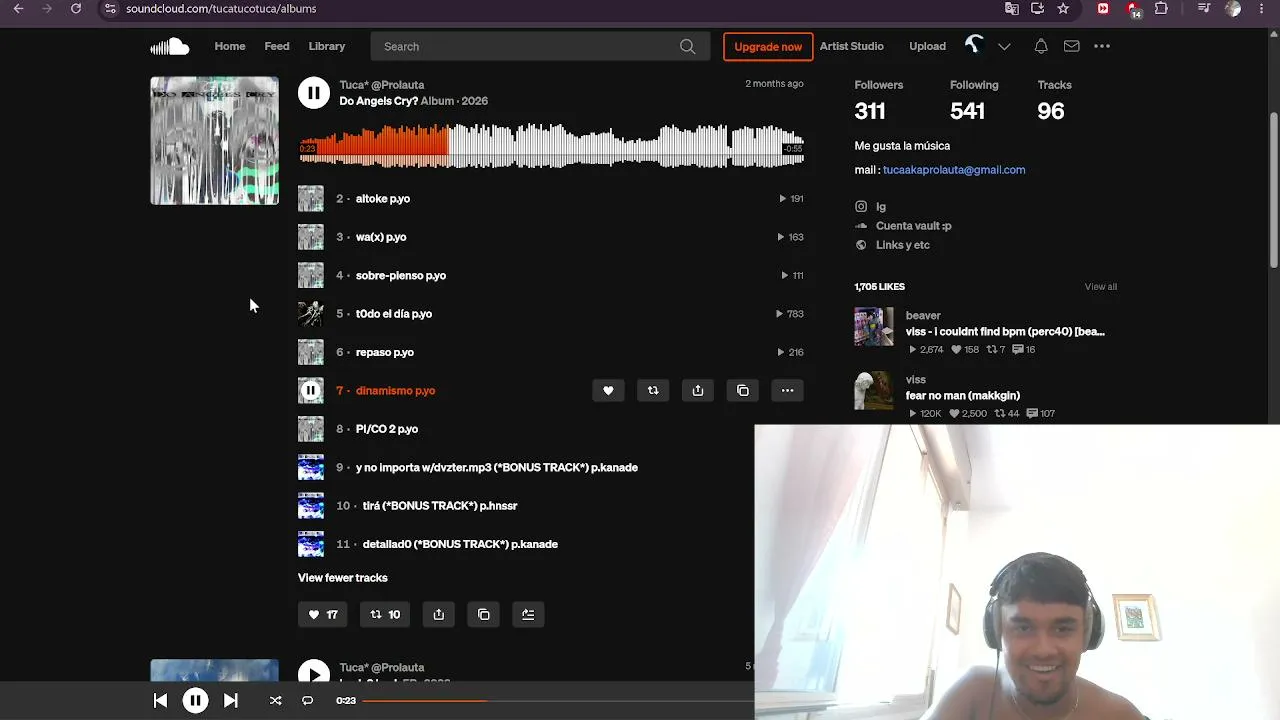Screen dimensions: 1280x720
Task: Skip to the next track
Action: pos(230,701)
